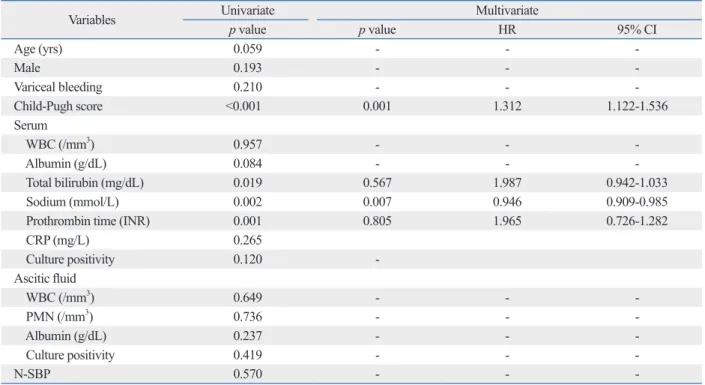
Task: Select the Sodium (mmol/L) label
Action: [72, 202]
